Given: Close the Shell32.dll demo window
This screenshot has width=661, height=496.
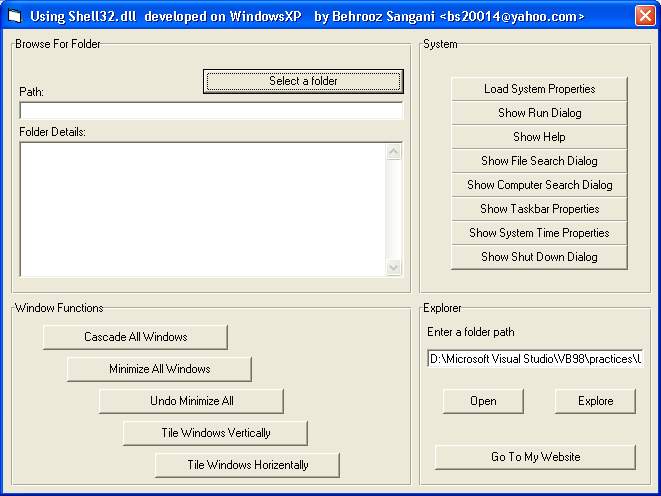Looking at the screenshot, I should point(645,16).
